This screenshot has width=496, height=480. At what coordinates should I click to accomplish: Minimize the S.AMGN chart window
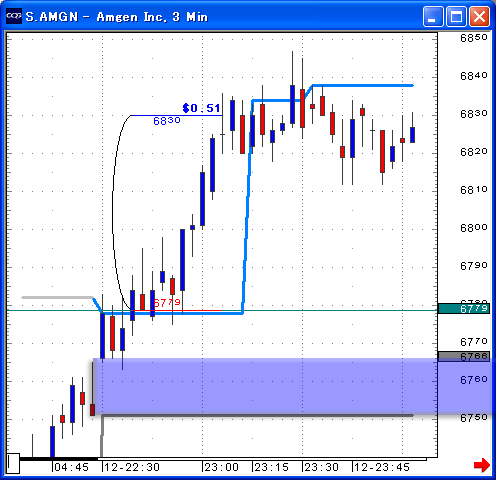tap(433, 16)
